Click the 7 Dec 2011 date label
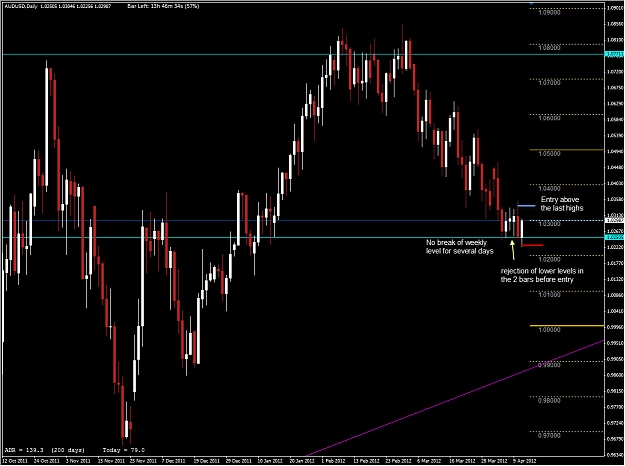This screenshot has width=625, height=466. [175, 460]
